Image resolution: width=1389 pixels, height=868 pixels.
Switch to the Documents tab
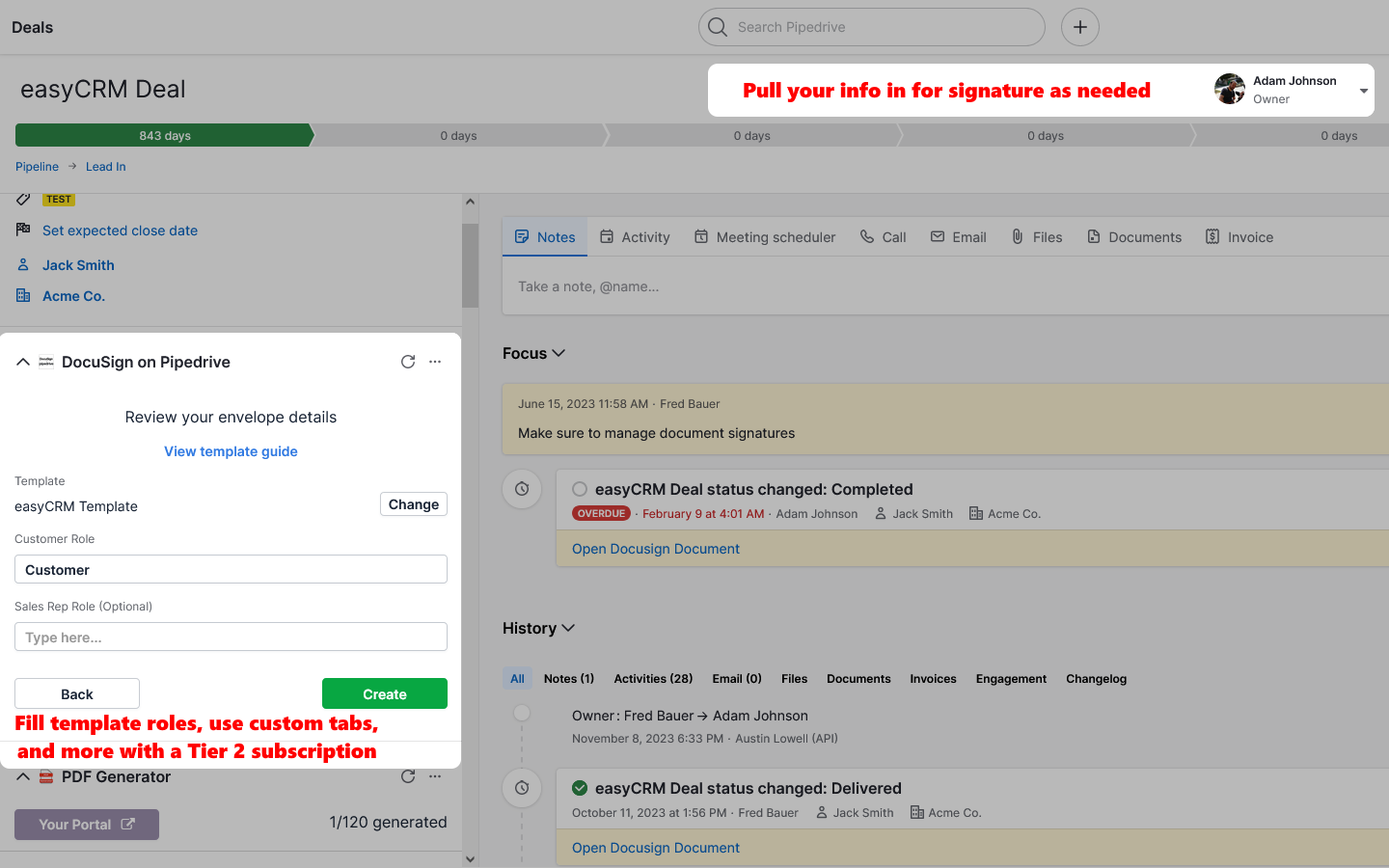click(1134, 236)
